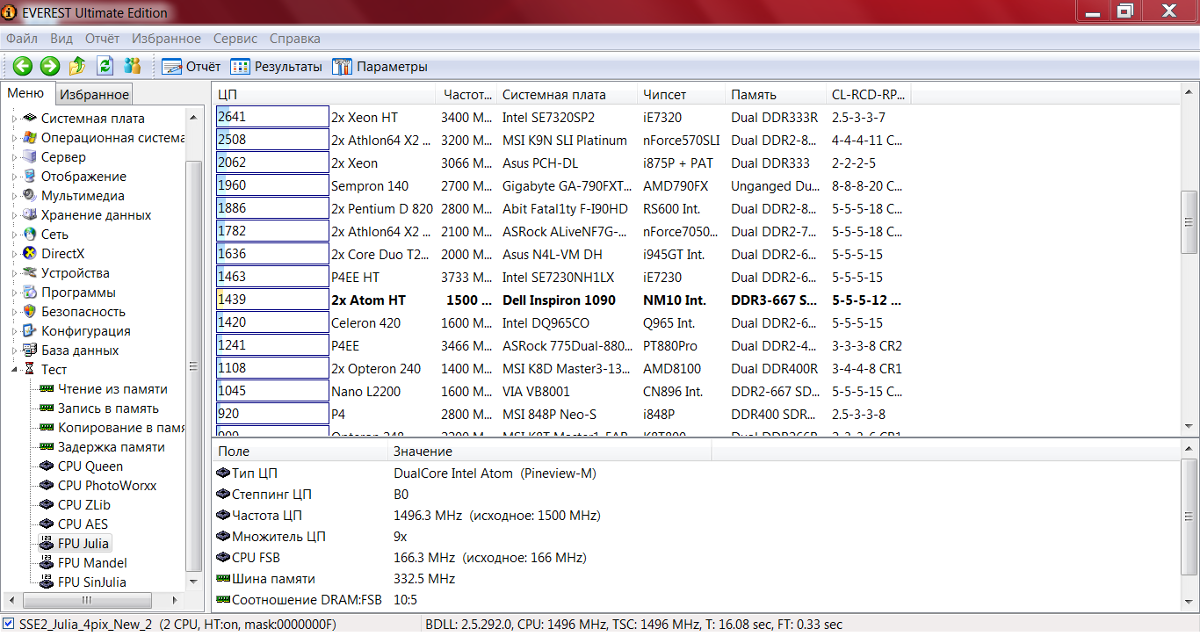Image resolution: width=1200 pixels, height=633 pixels.
Task: Click the Refresh toolbar icon
Action: 105,66
